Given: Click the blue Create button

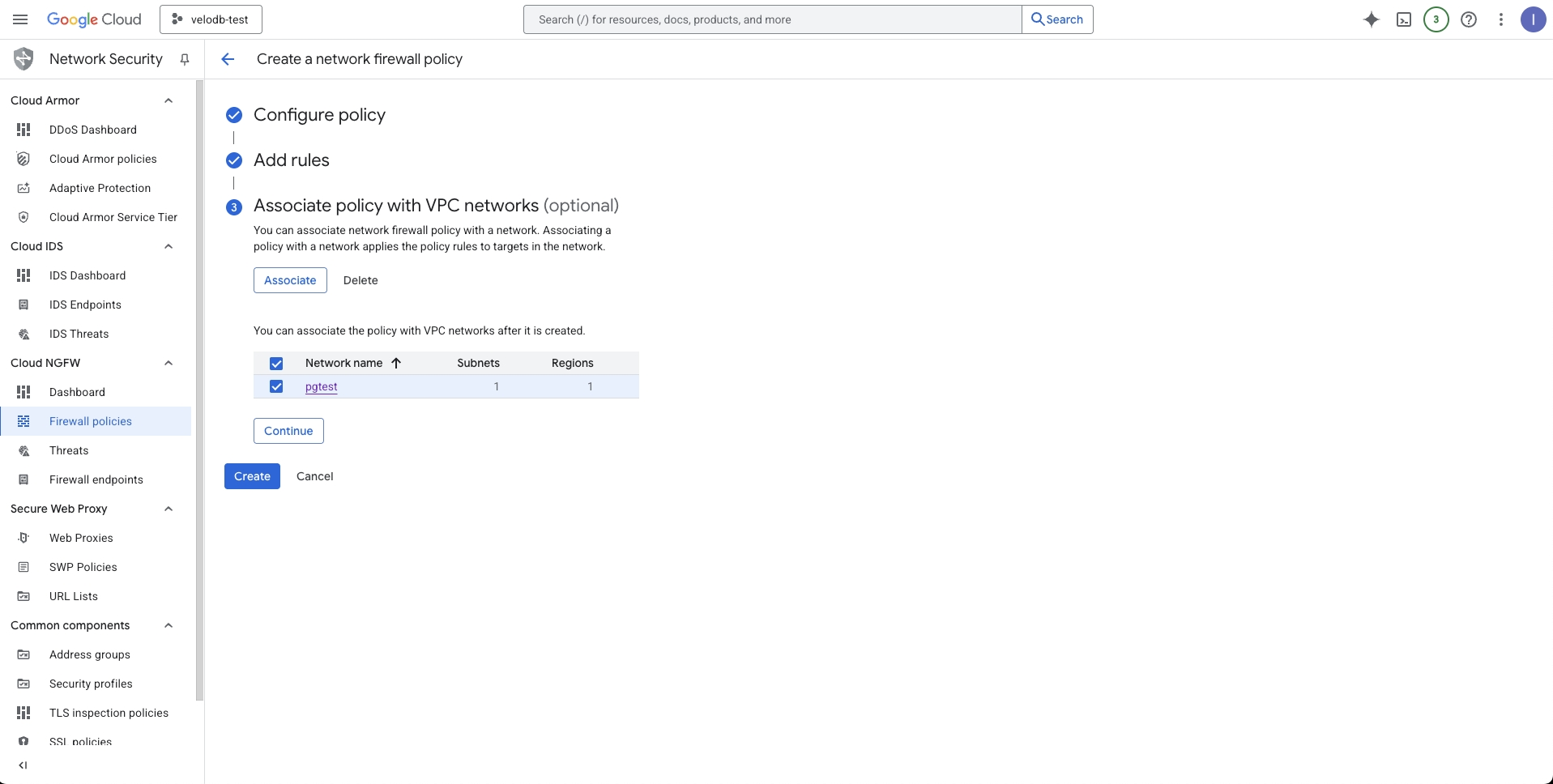Looking at the screenshot, I should click(252, 476).
